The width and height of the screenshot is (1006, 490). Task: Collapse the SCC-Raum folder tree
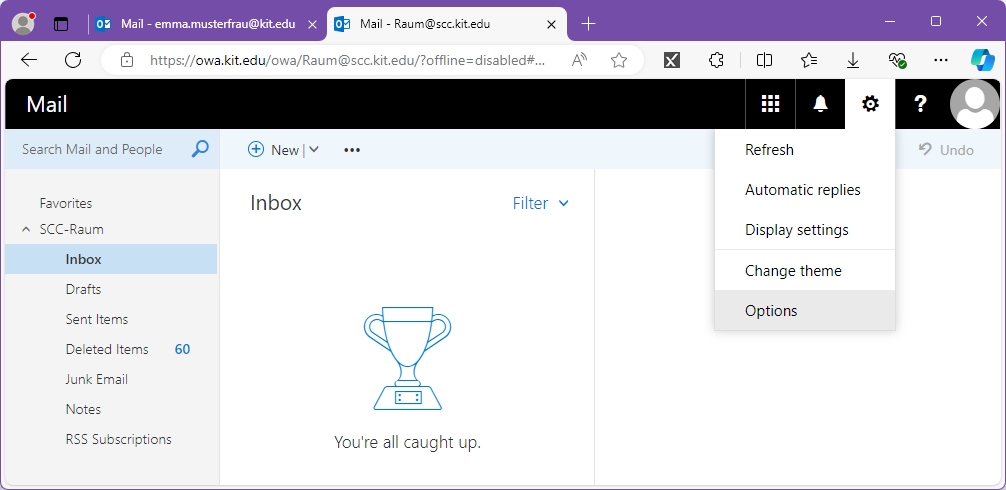point(26,229)
